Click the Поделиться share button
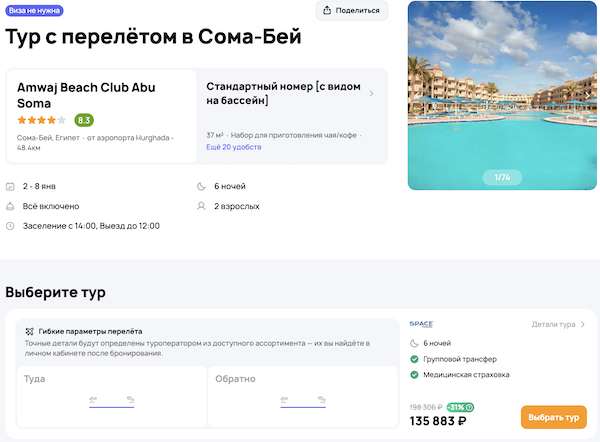Image resolution: width=600 pixels, height=442 pixels. pyautogui.click(x=352, y=11)
